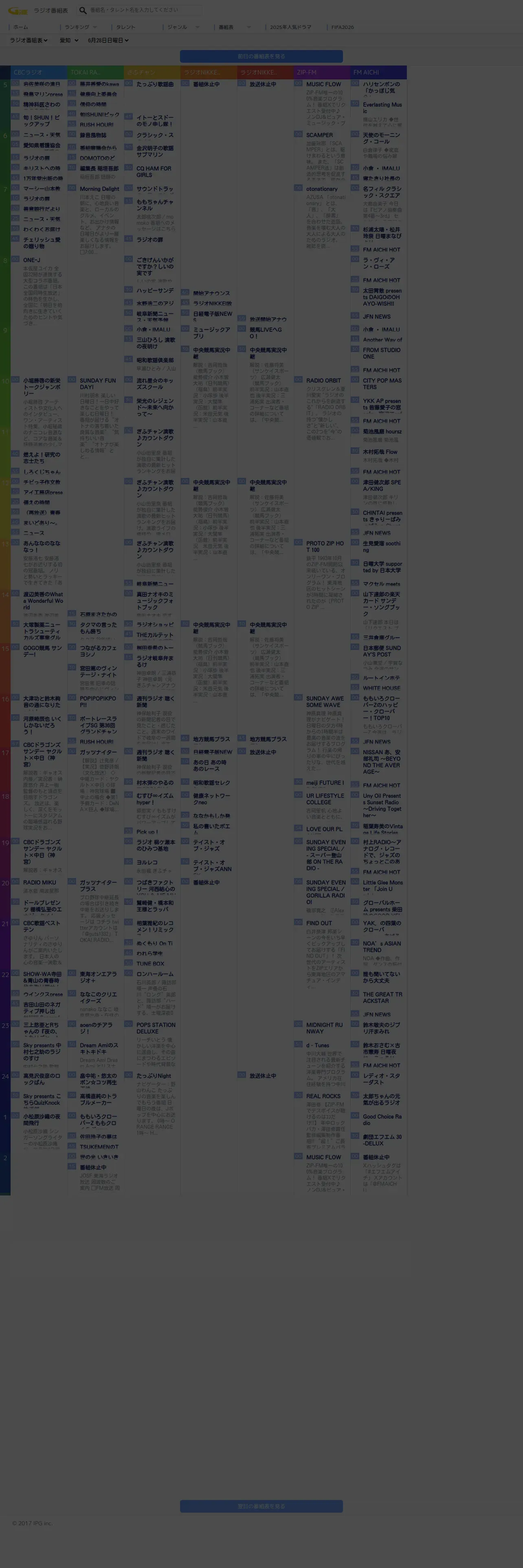Expand the ジャンル navigation menu
The height and width of the screenshot is (1568, 523).
click(x=182, y=27)
